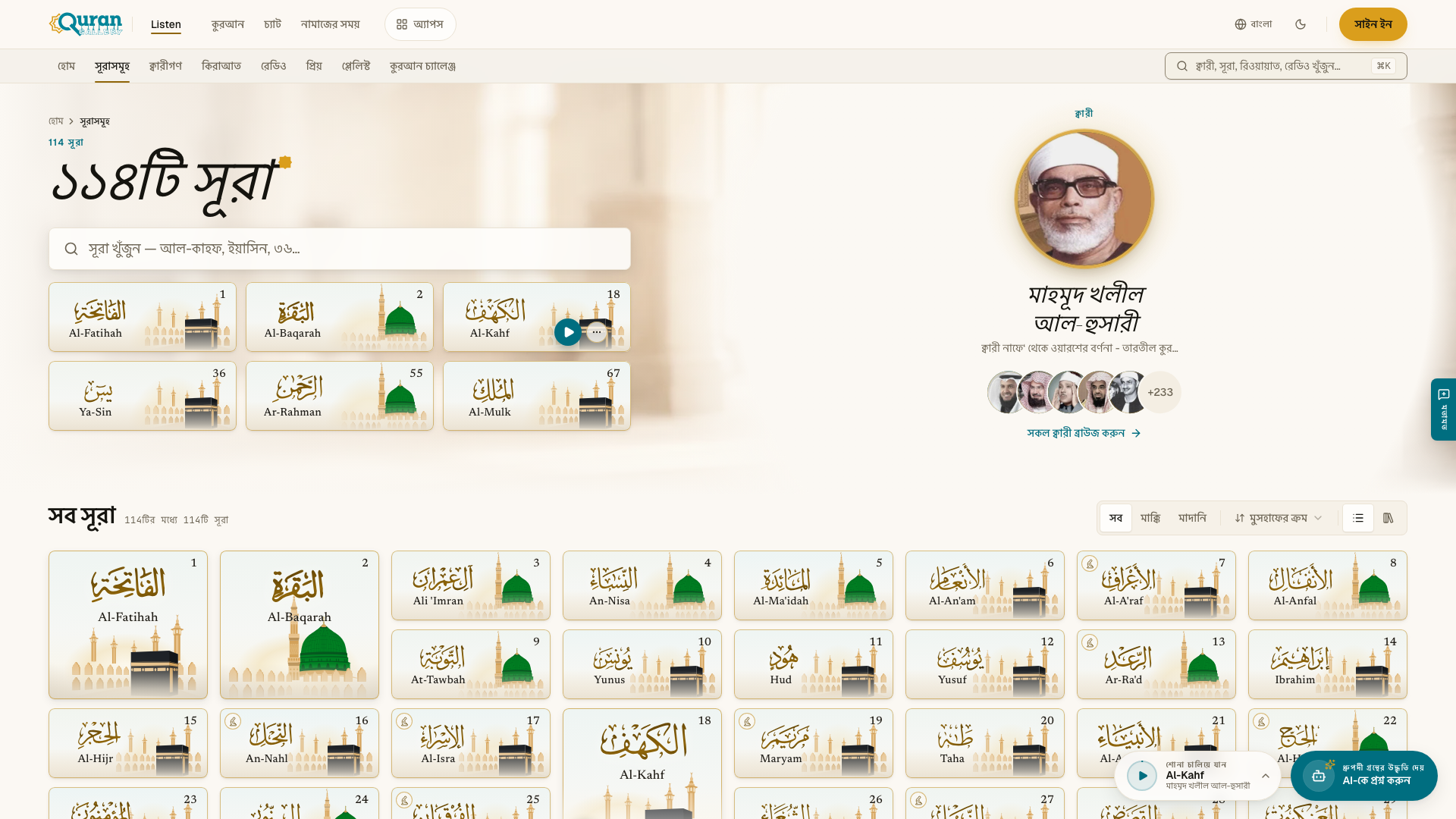1456x819 pixels.
Task: Click the magnifier icon in top search
Action: coord(1182,66)
